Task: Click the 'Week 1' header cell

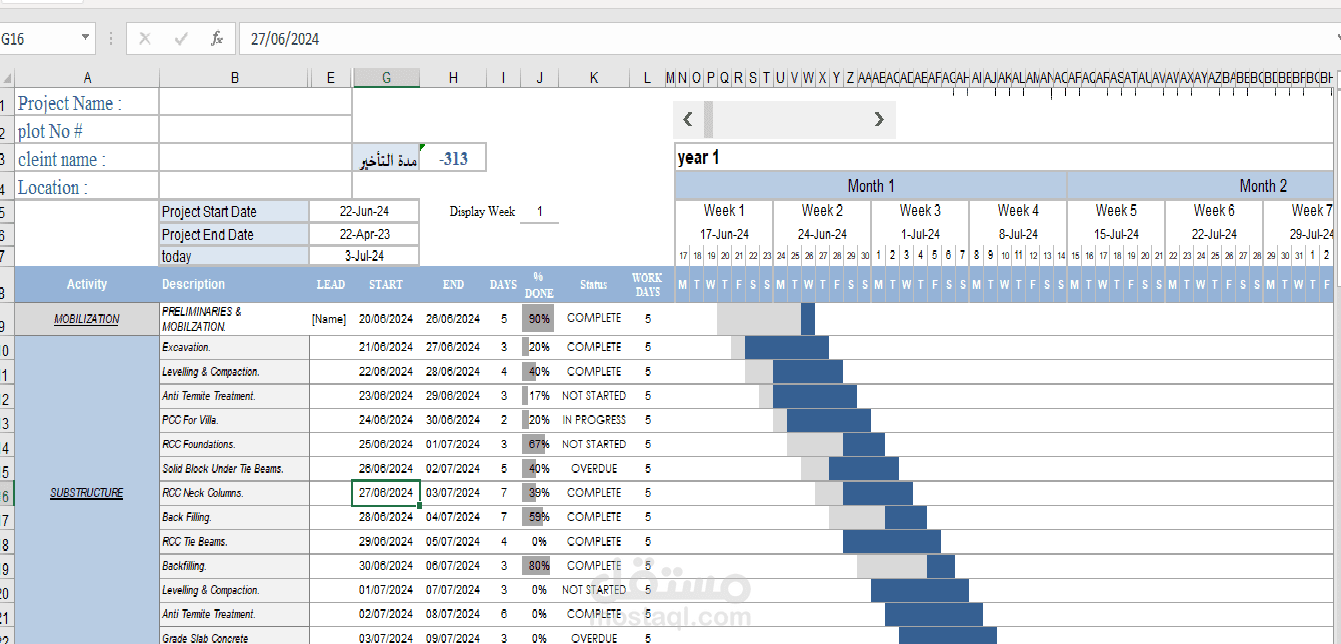Action: point(724,210)
